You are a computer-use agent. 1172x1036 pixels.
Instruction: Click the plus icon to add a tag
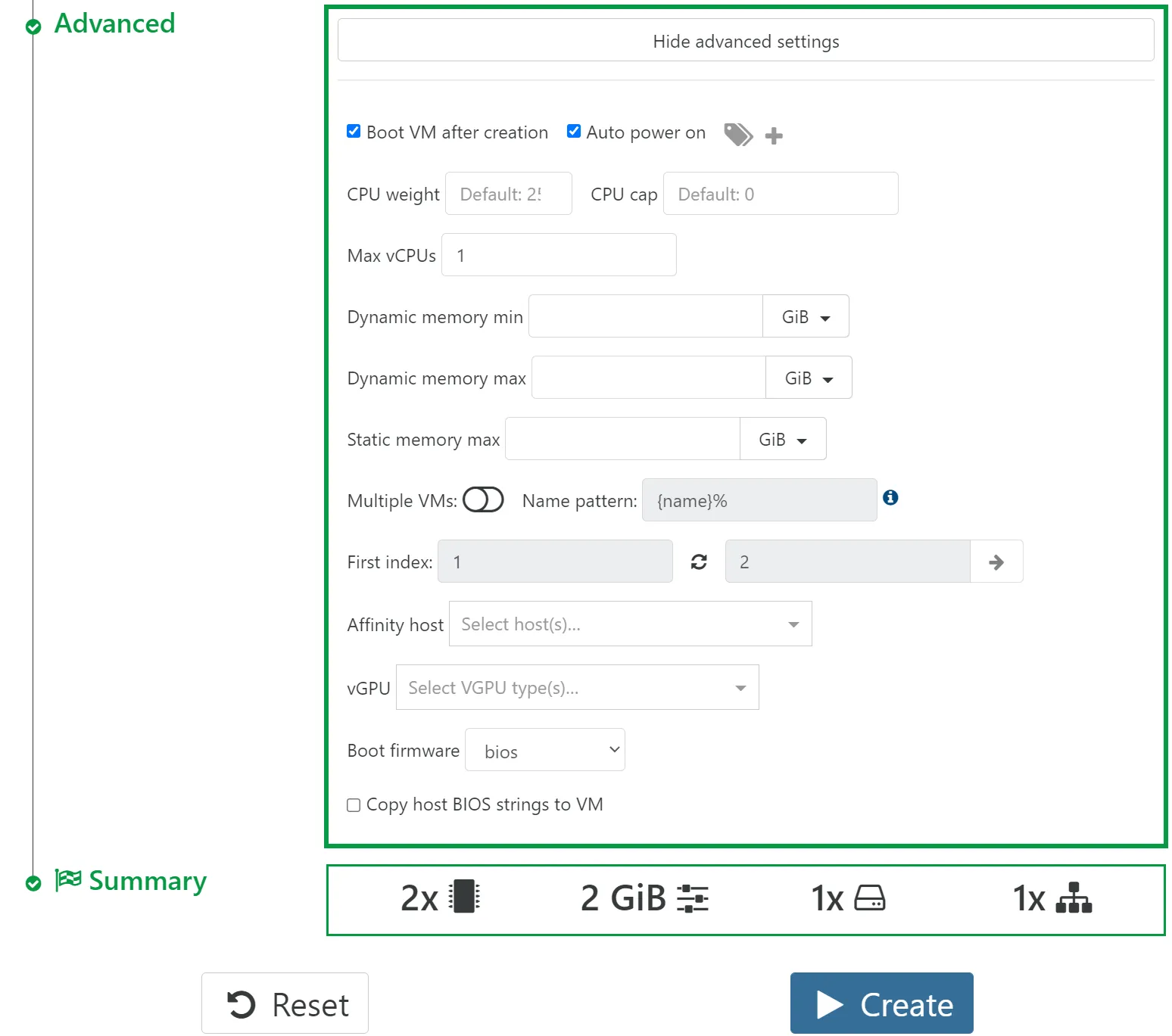click(773, 136)
